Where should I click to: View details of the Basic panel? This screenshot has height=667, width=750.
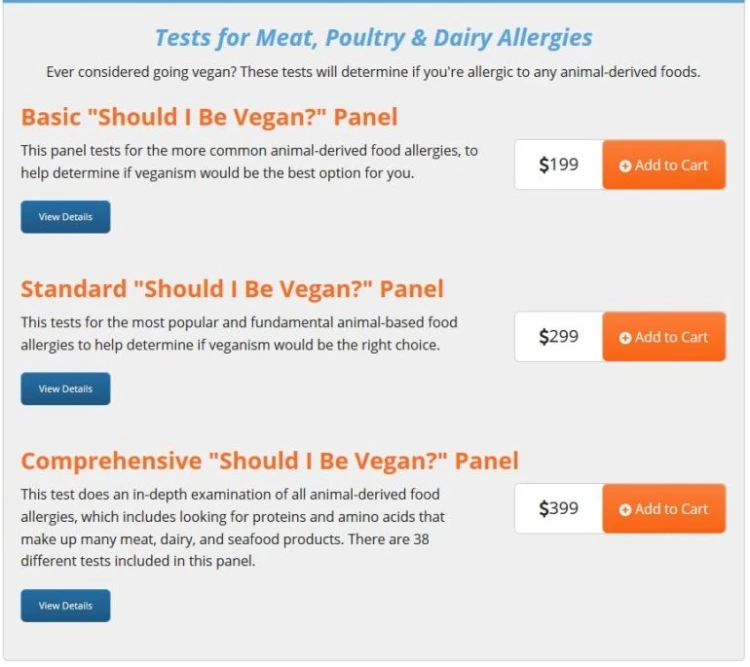[65, 217]
